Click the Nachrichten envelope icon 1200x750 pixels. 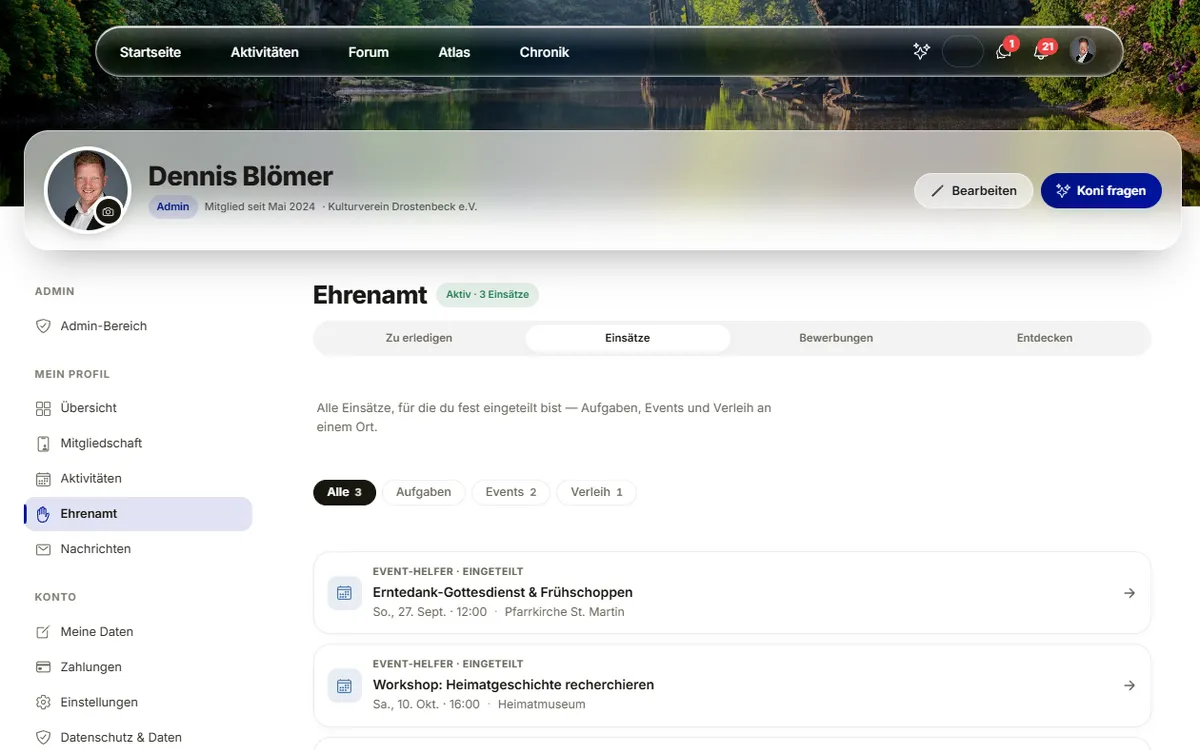click(x=43, y=549)
